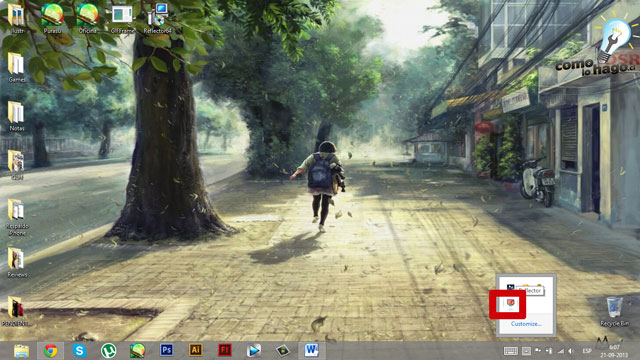Select the Purasu desktop shortcut
This screenshot has width=640, height=360.
click(52, 18)
